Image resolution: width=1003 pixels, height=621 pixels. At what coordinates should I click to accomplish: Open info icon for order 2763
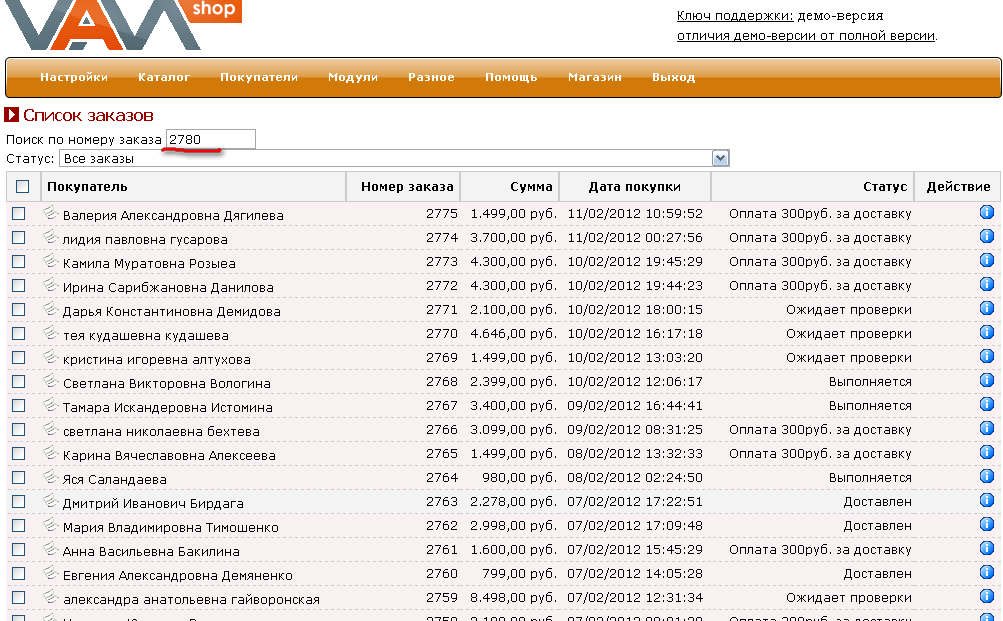point(986,500)
